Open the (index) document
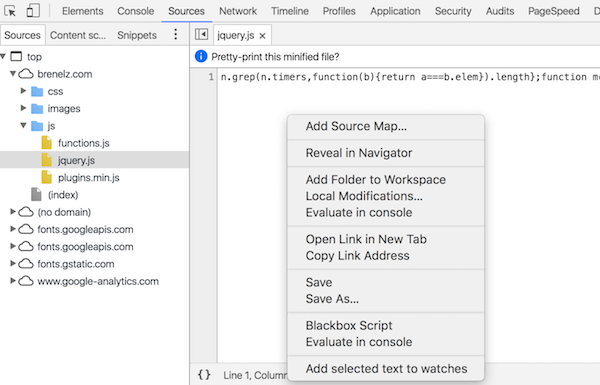The width and height of the screenshot is (600, 385). click(x=63, y=195)
